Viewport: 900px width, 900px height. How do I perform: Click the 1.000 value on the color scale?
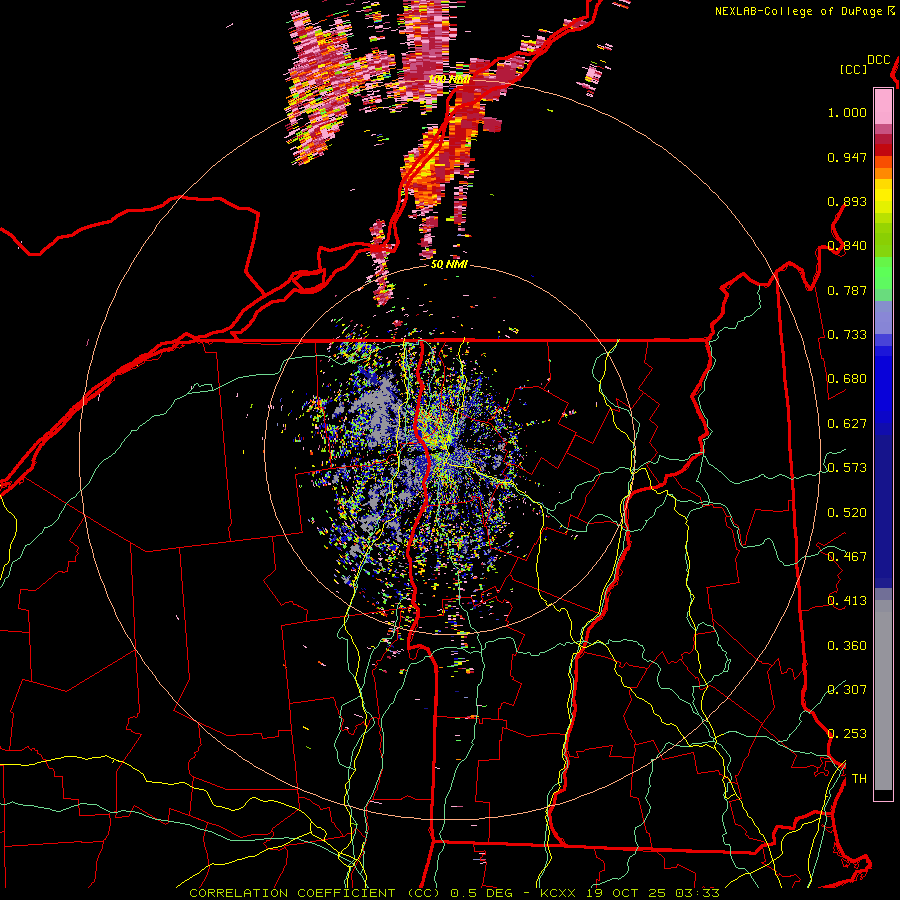click(847, 112)
